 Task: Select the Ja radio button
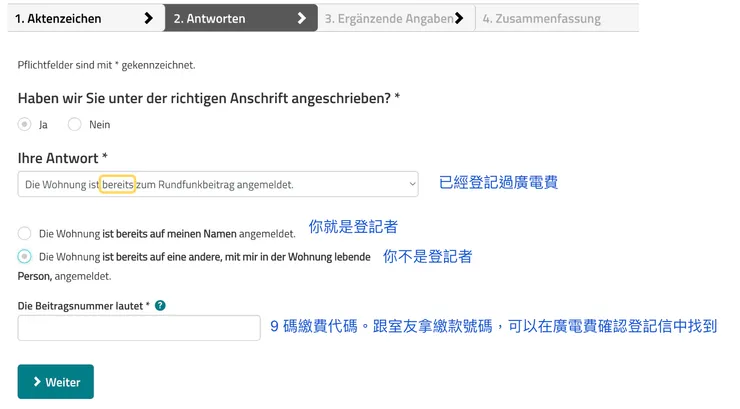click(25, 125)
